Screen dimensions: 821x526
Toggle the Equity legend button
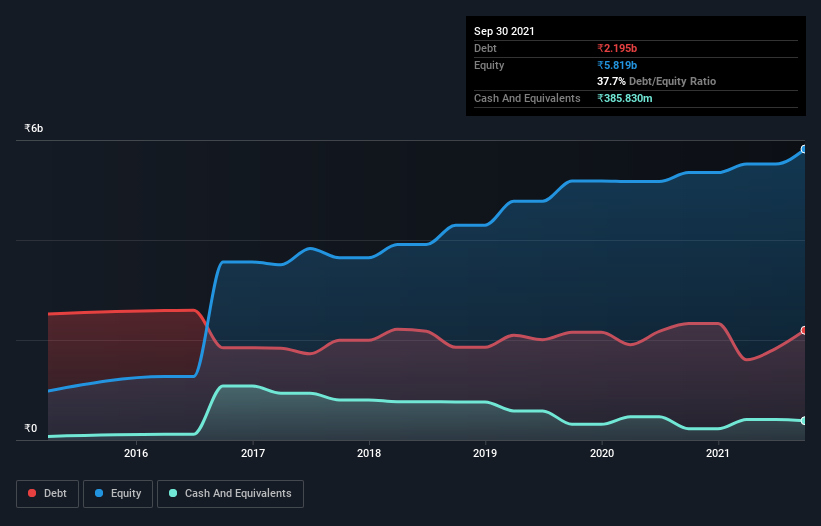coord(118,494)
